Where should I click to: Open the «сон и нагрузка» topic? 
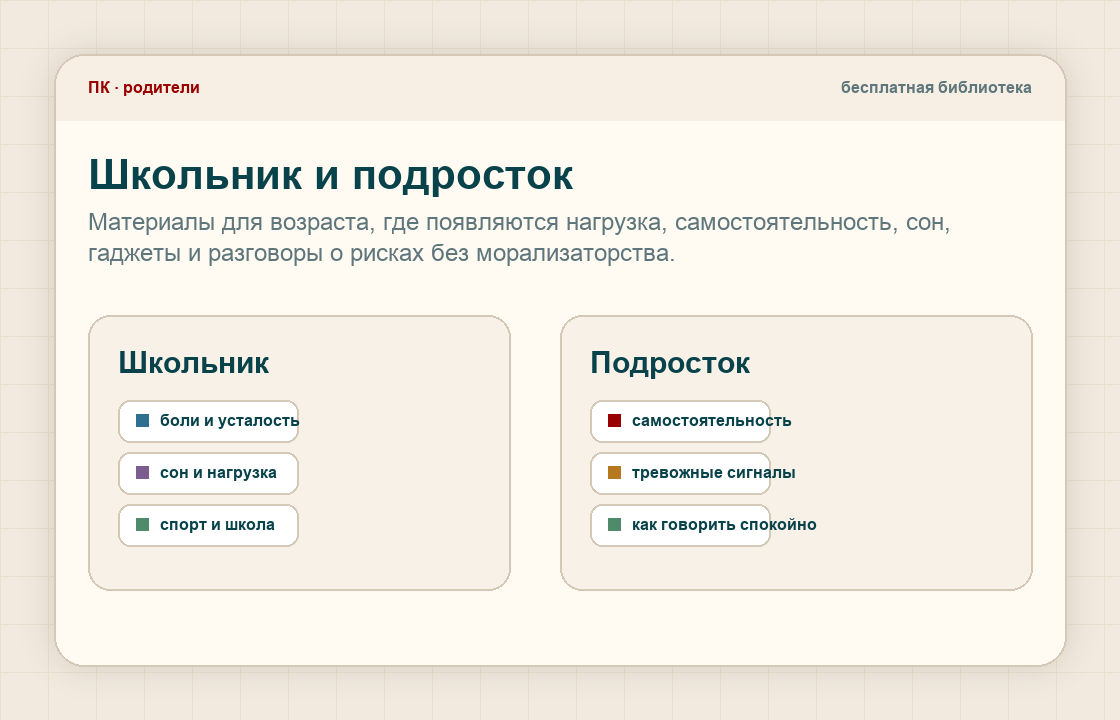[209, 474]
